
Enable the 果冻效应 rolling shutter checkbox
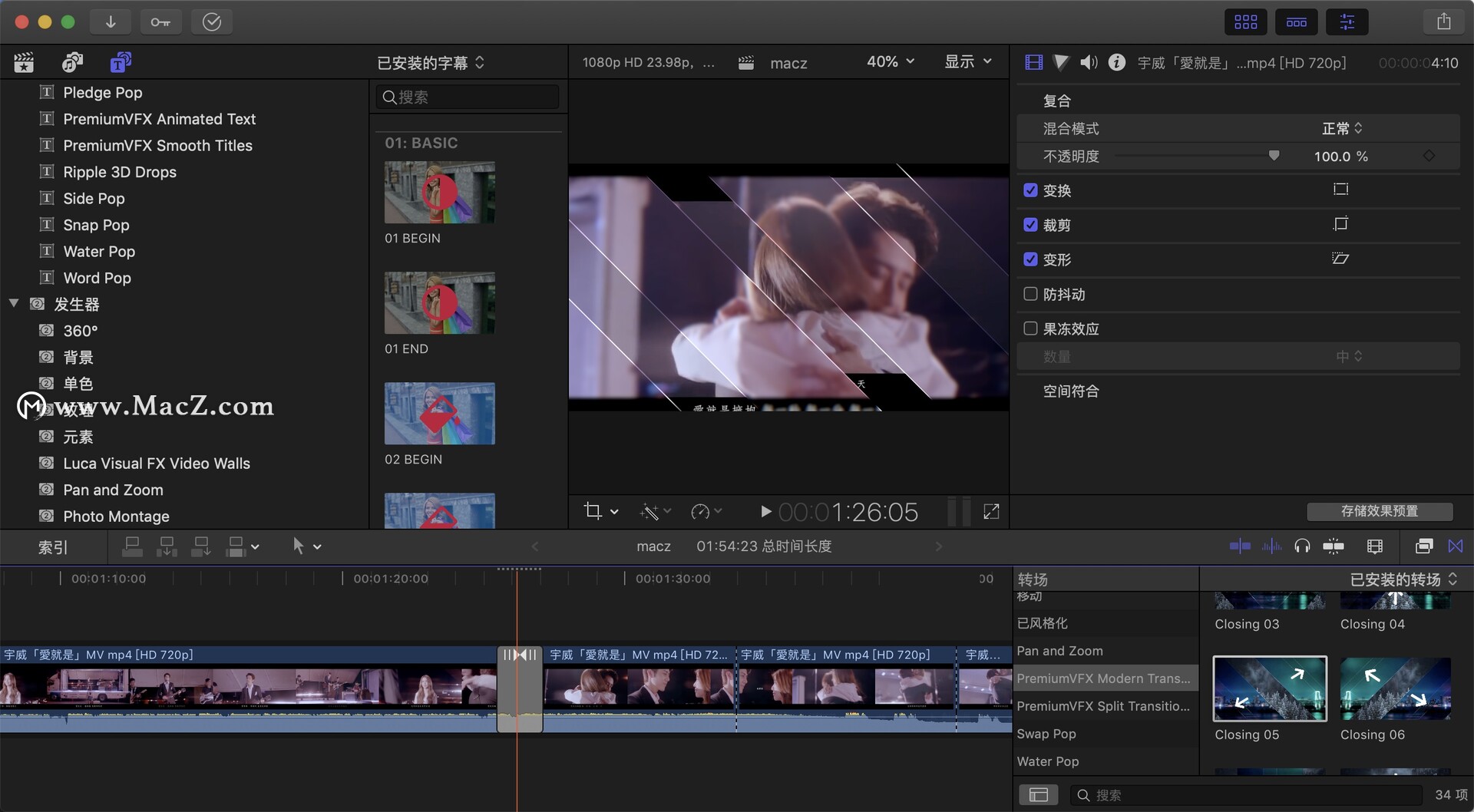[x=1030, y=328]
